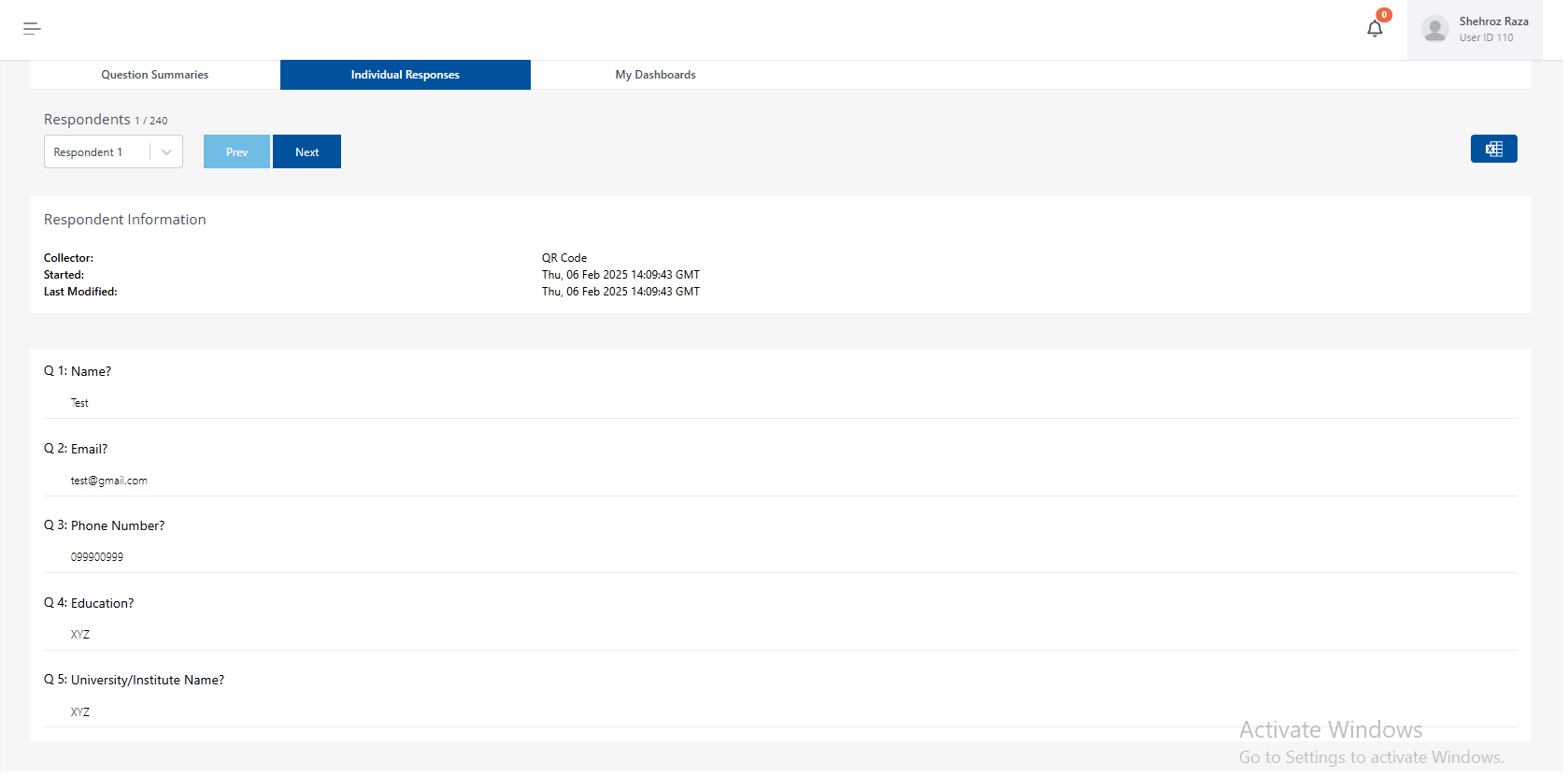Open the Respondent 1 dropdown

[98, 152]
